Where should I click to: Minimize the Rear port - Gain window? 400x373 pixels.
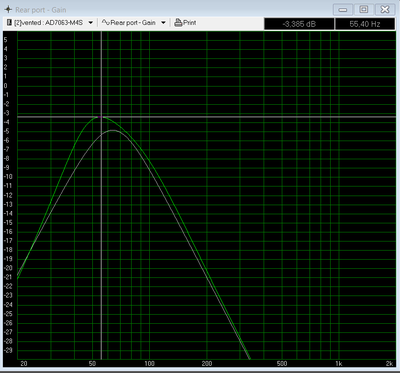(343, 9)
